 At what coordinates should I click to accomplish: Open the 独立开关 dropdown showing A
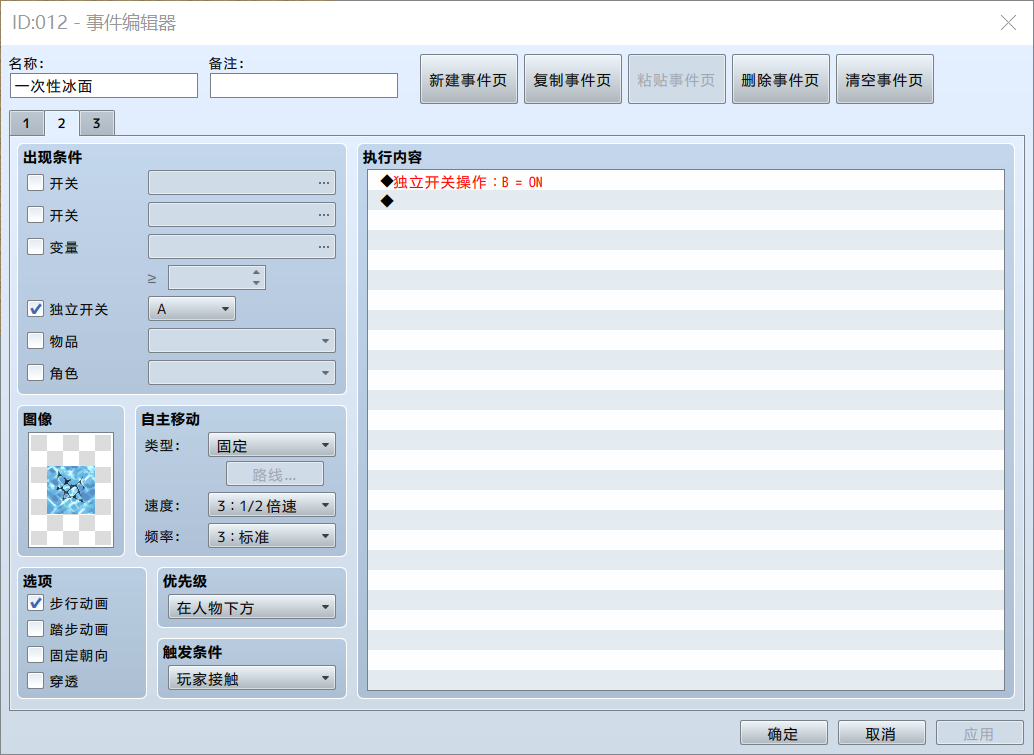[192, 309]
